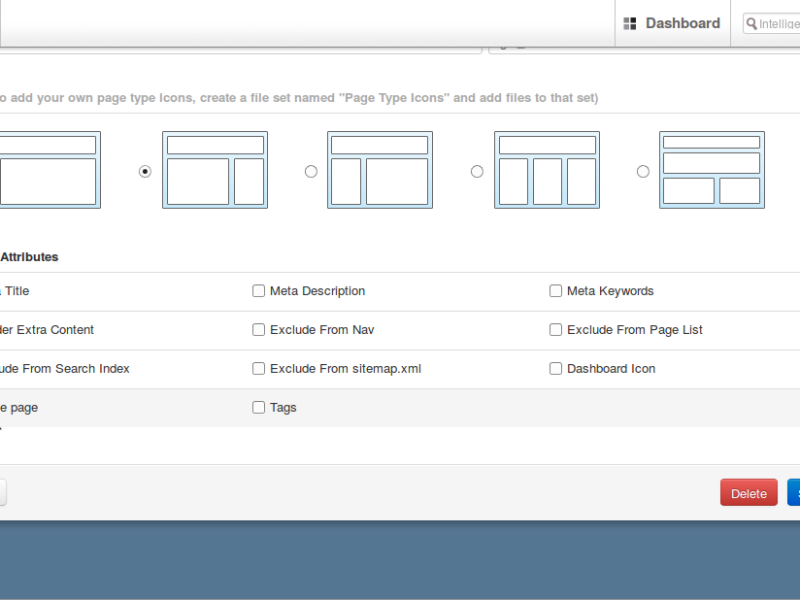Screen dimensions: 800x600
Task: Choose the left sidebar page type icon
Action: (x=380, y=170)
